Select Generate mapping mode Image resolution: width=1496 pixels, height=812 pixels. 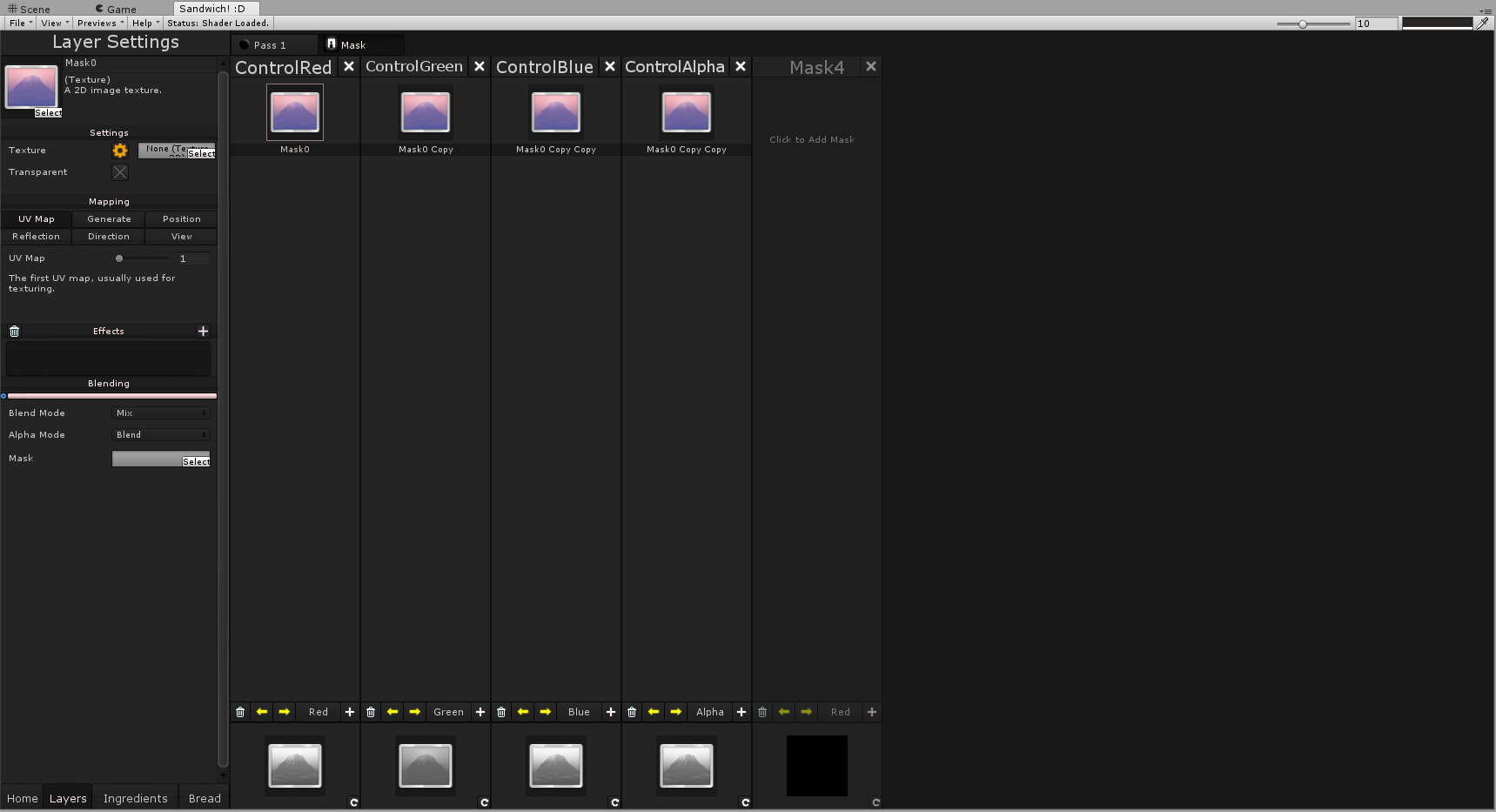pyautogui.click(x=109, y=219)
